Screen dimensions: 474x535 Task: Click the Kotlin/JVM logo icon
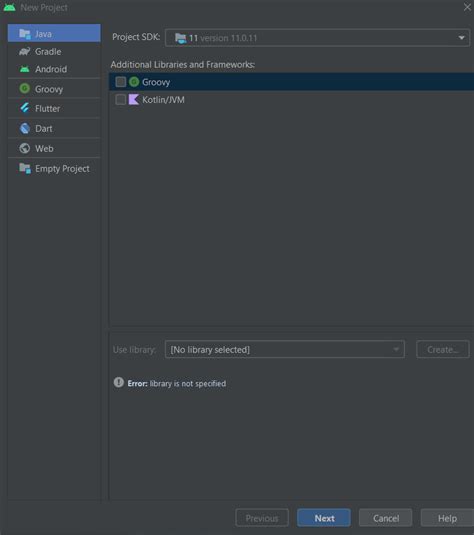pos(133,100)
